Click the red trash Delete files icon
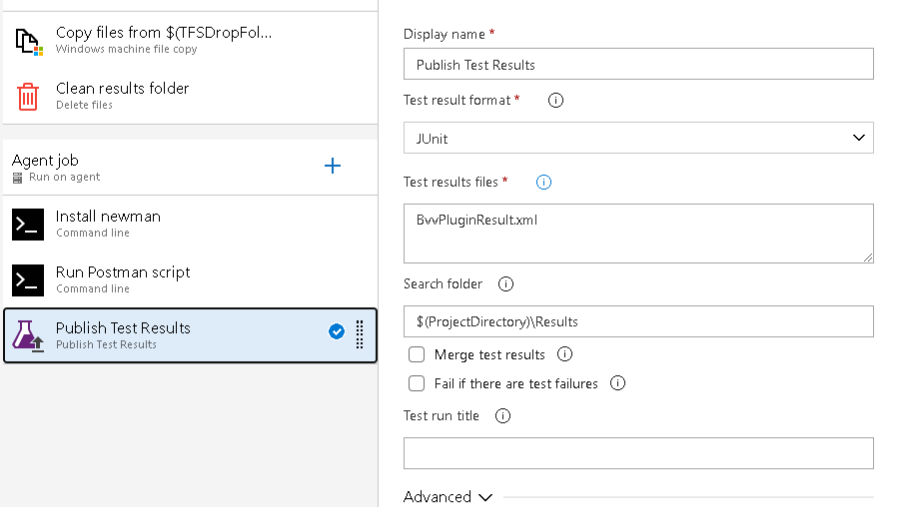Screen dimensions: 900x507 coord(28,96)
